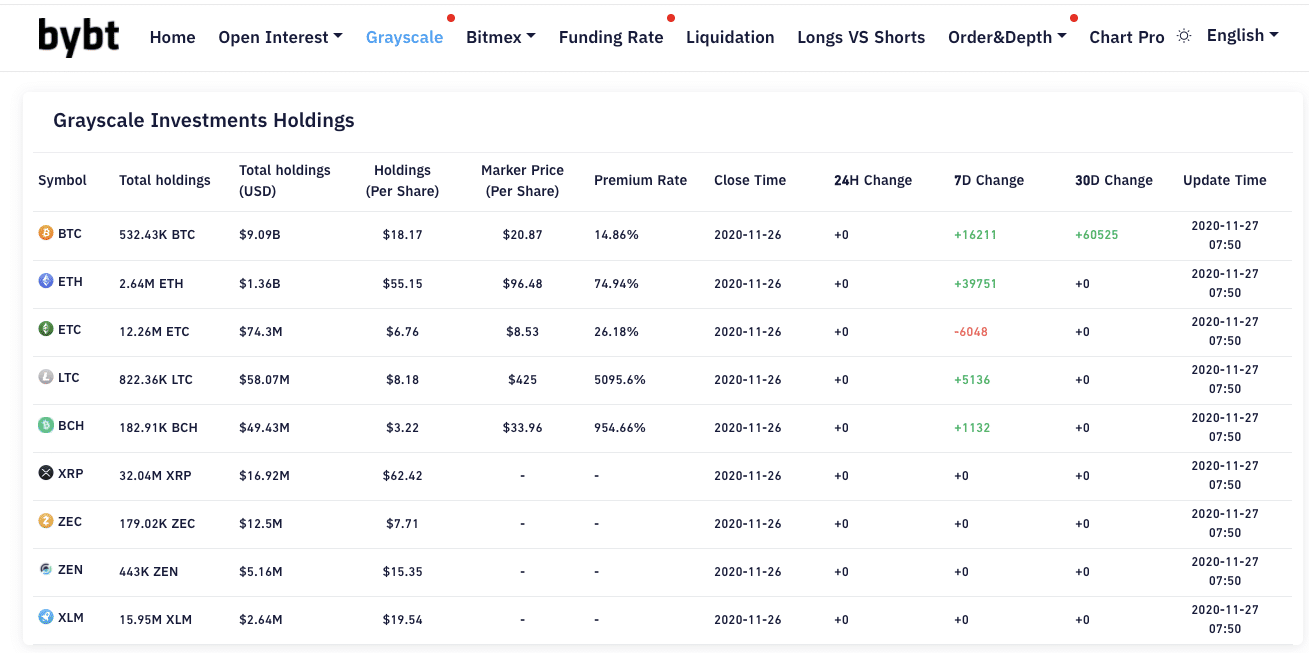Click the XRP symbol label
Image resolution: width=1309 pixels, height=653 pixels.
click(71, 473)
